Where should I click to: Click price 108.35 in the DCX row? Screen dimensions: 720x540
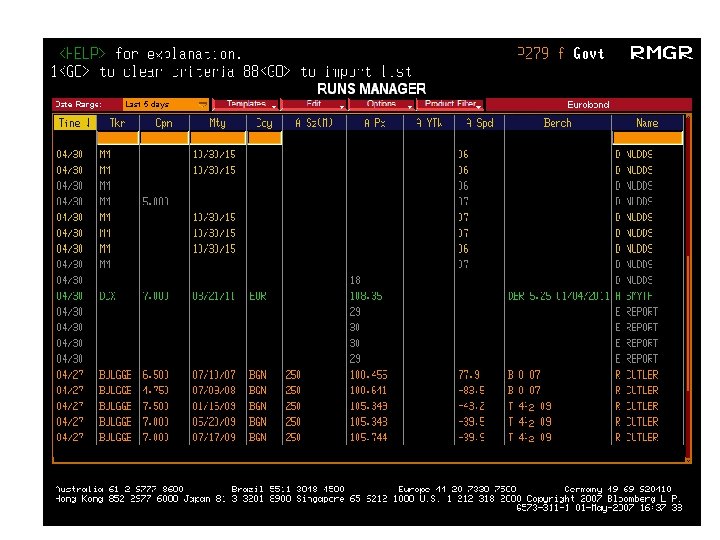(366, 296)
